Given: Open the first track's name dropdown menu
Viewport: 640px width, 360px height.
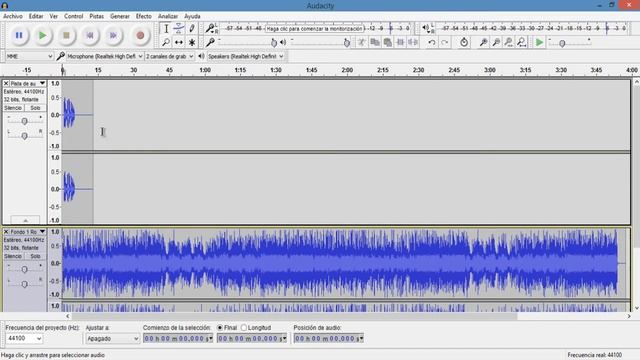Looking at the screenshot, I should [x=42, y=83].
